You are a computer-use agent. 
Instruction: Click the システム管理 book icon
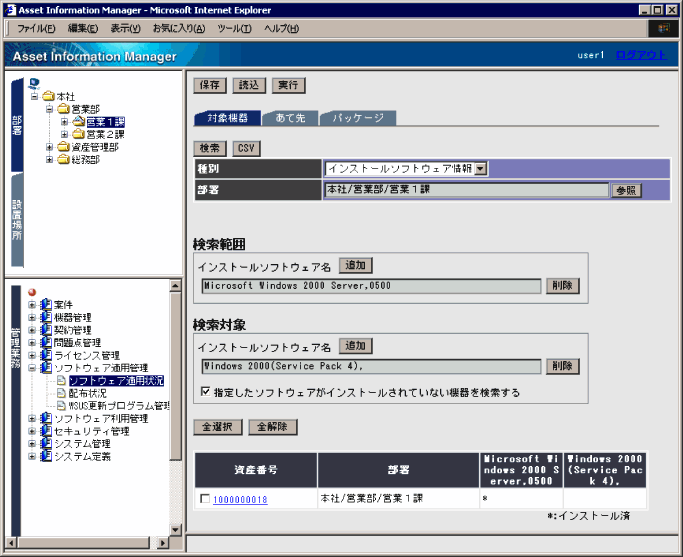pos(46,444)
